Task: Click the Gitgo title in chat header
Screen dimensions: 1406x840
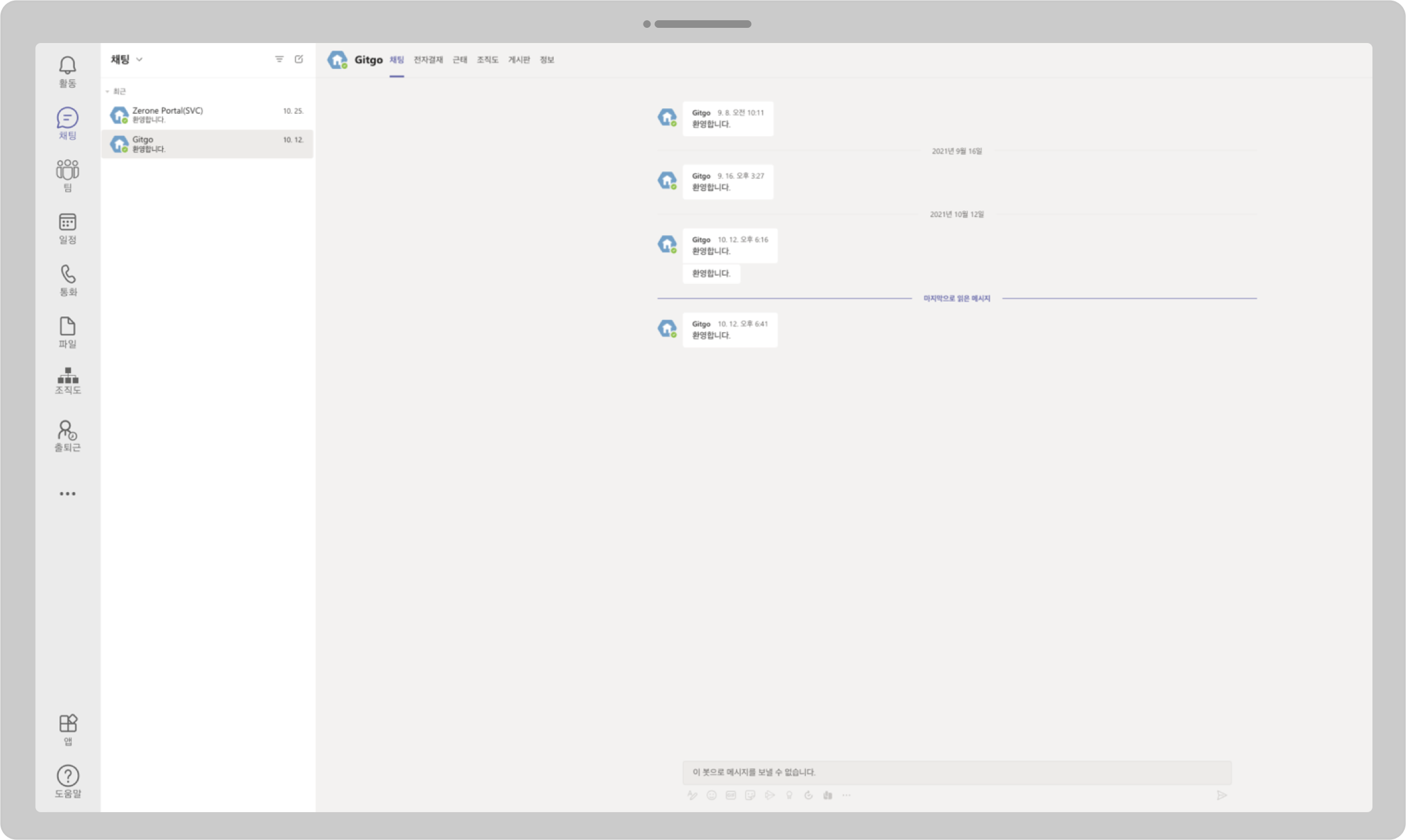Action: pos(368,60)
